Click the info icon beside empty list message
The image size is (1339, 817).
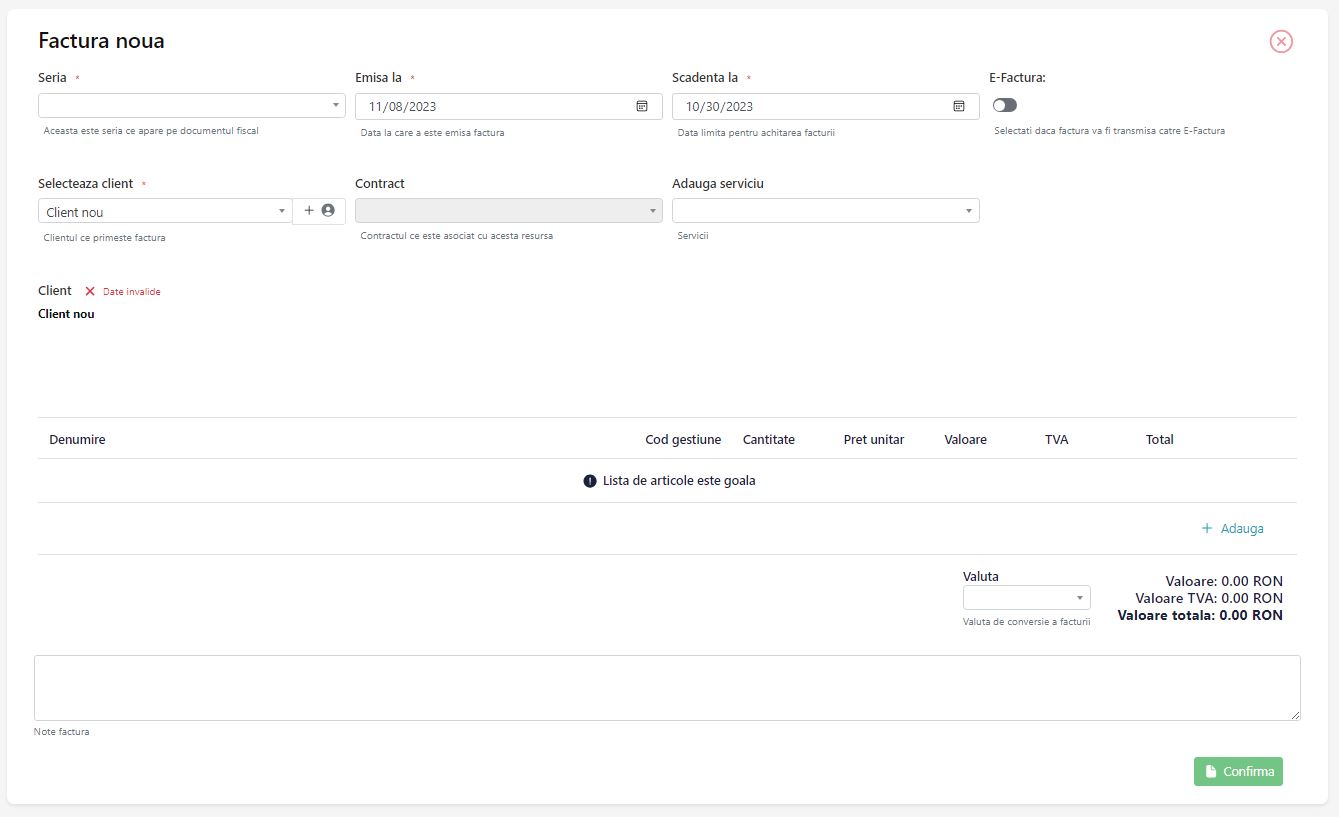pyautogui.click(x=590, y=481)
